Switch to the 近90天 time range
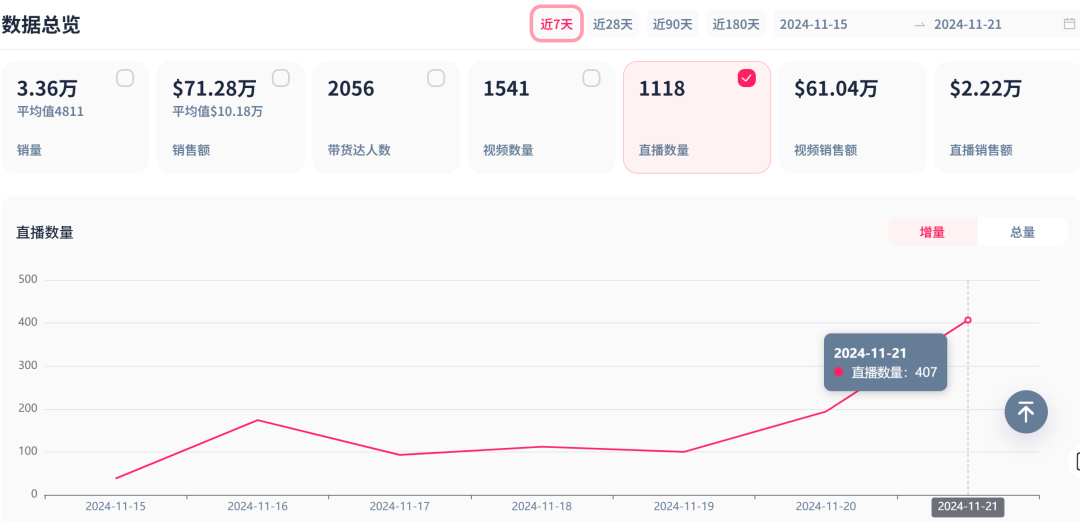This screenshot has width=1080, height=521. click(x=672, y=24)
